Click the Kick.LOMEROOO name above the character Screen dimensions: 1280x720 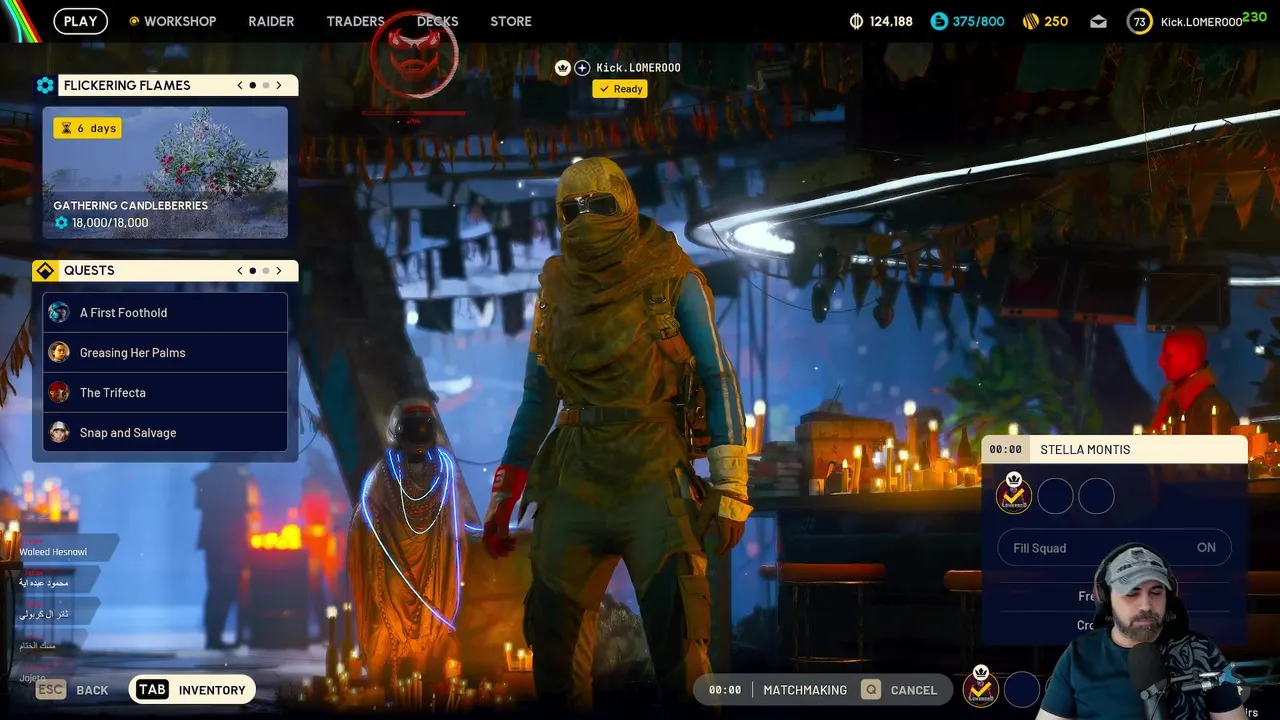tap(638, 67)
